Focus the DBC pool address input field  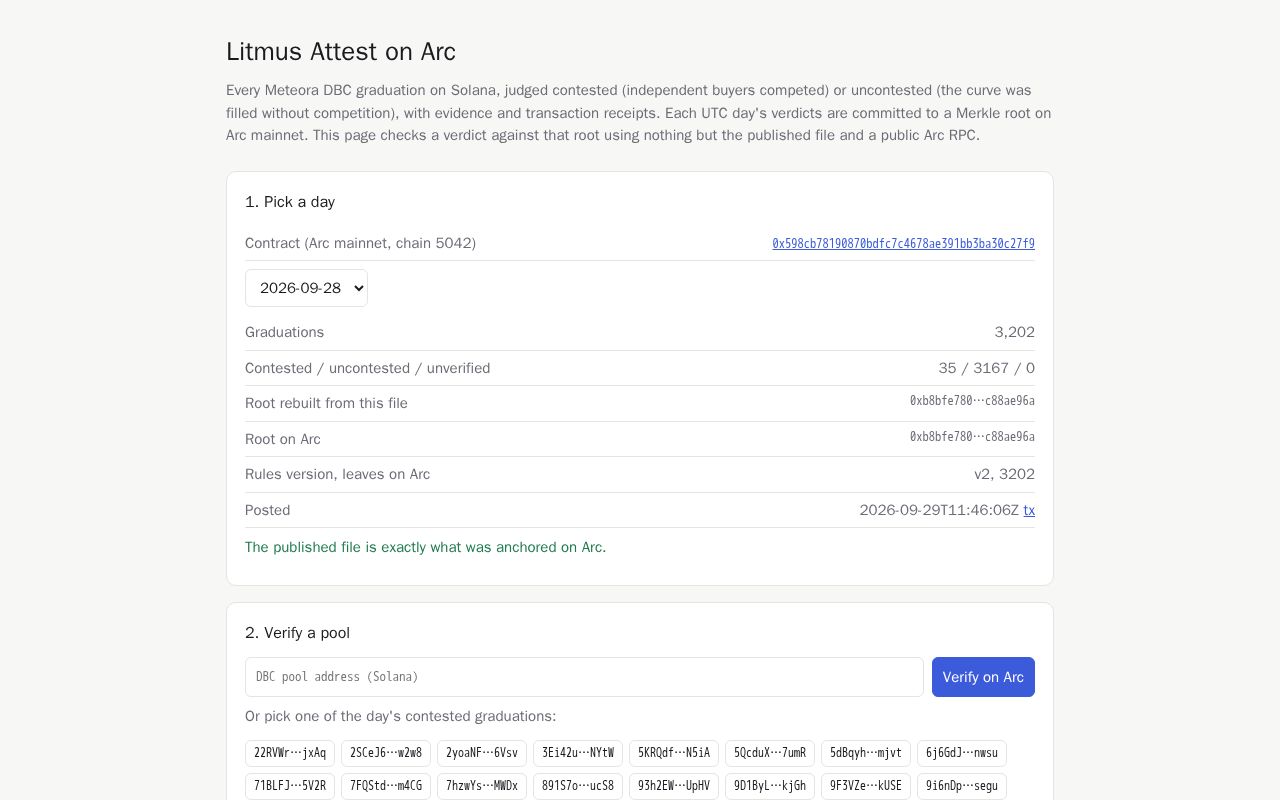[x=584, y=677]
